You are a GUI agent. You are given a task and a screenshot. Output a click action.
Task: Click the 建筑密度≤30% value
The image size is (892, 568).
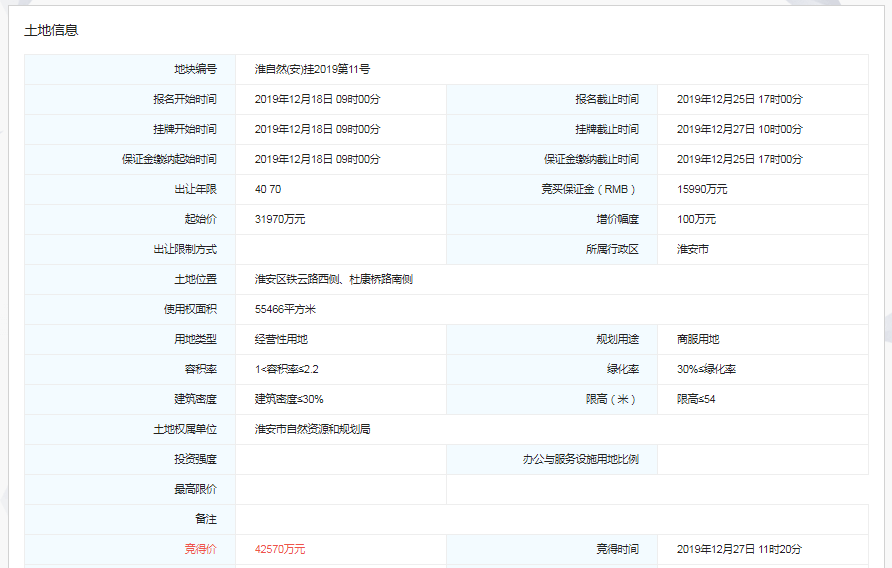pyautogui.click(x=289, y=399)
